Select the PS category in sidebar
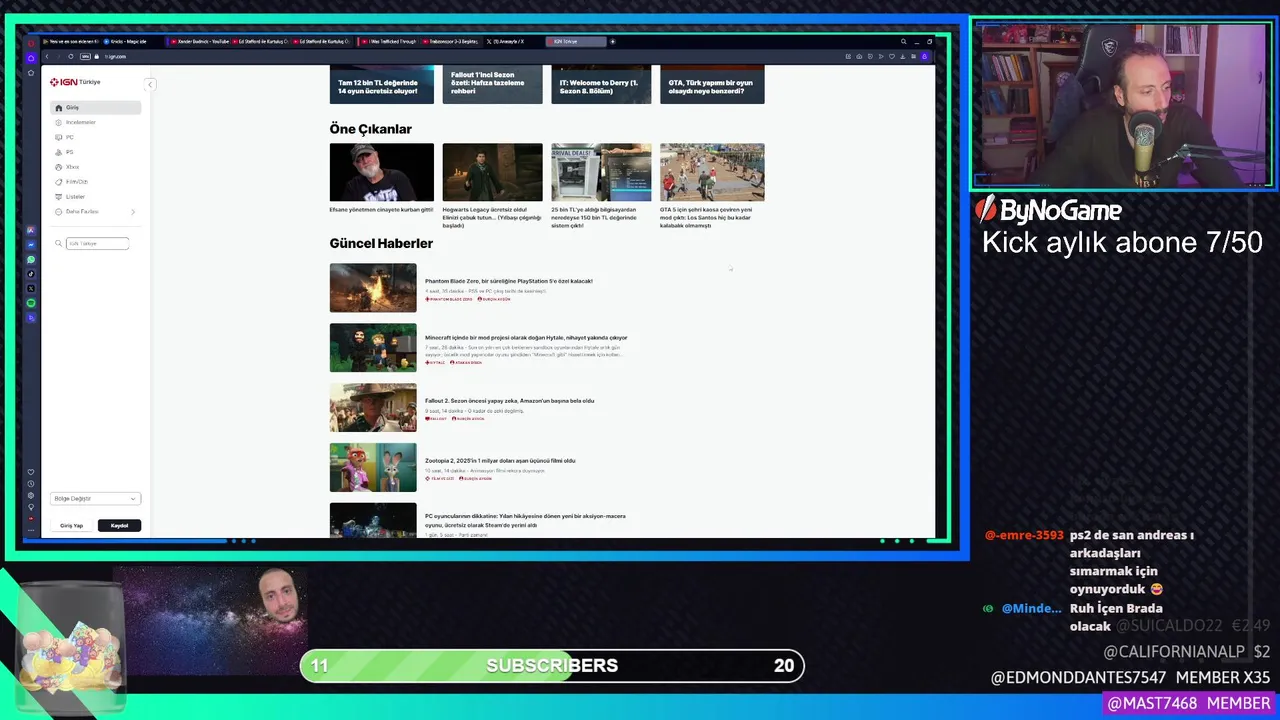 point(96,152)
